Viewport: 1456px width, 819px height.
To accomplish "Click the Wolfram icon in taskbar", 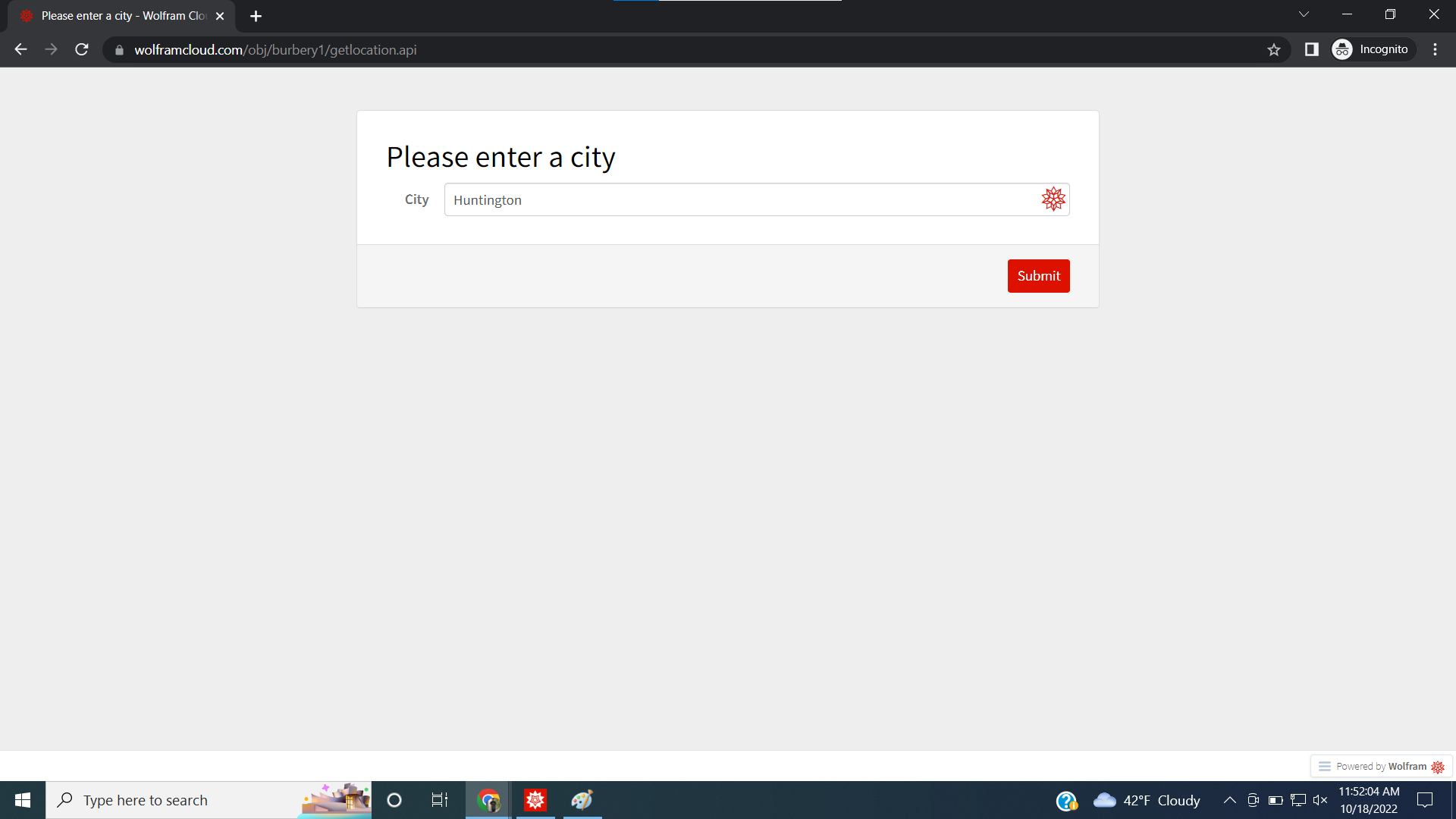I will pos(535,799).
